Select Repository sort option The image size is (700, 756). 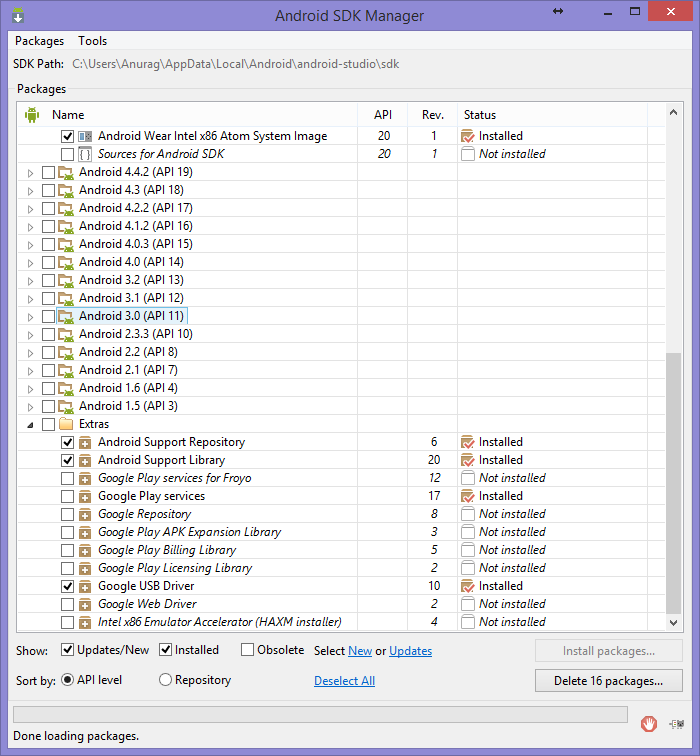165,680
